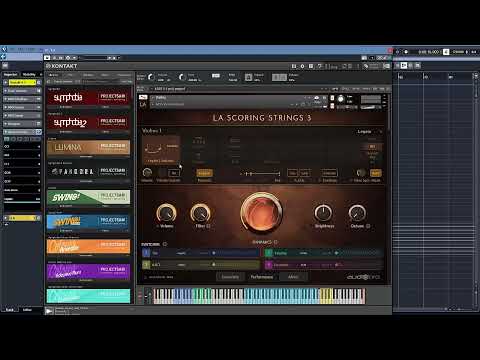
Task: Adjust the Detune knob
Action: tap(357, 213)
